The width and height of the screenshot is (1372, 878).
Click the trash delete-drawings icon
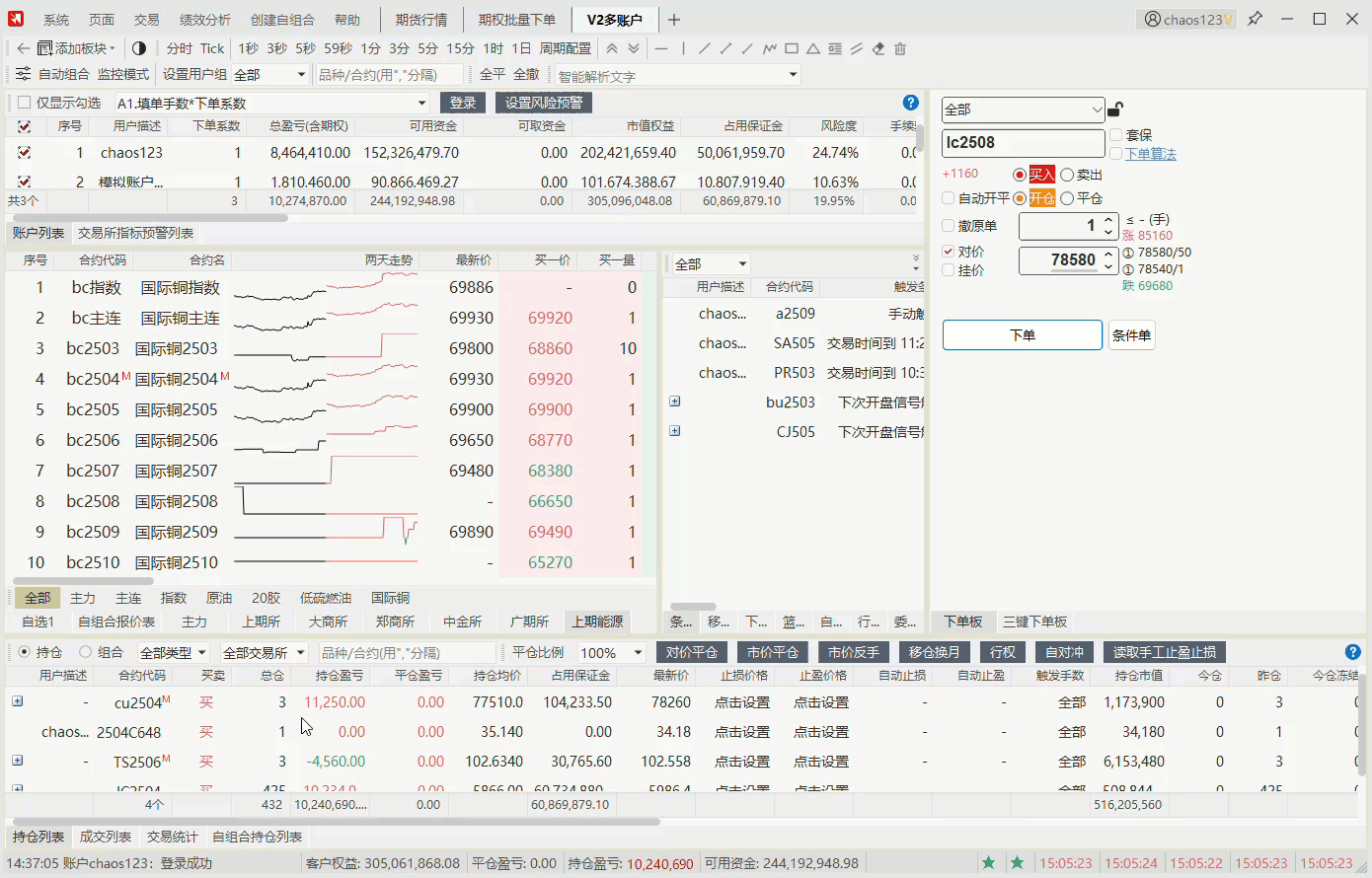[x=900, y=48]
